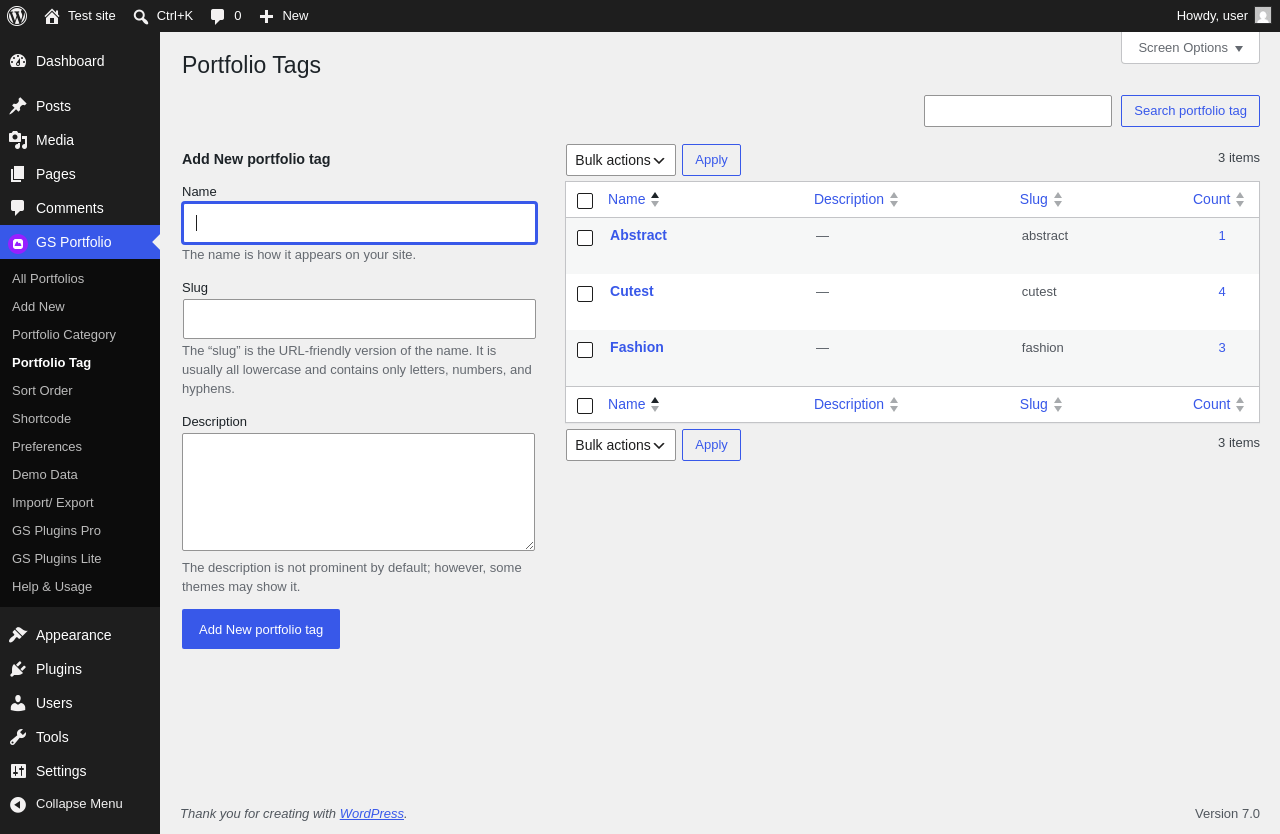
Task: Click the Plugins plug icon
Action: point(18,669)
